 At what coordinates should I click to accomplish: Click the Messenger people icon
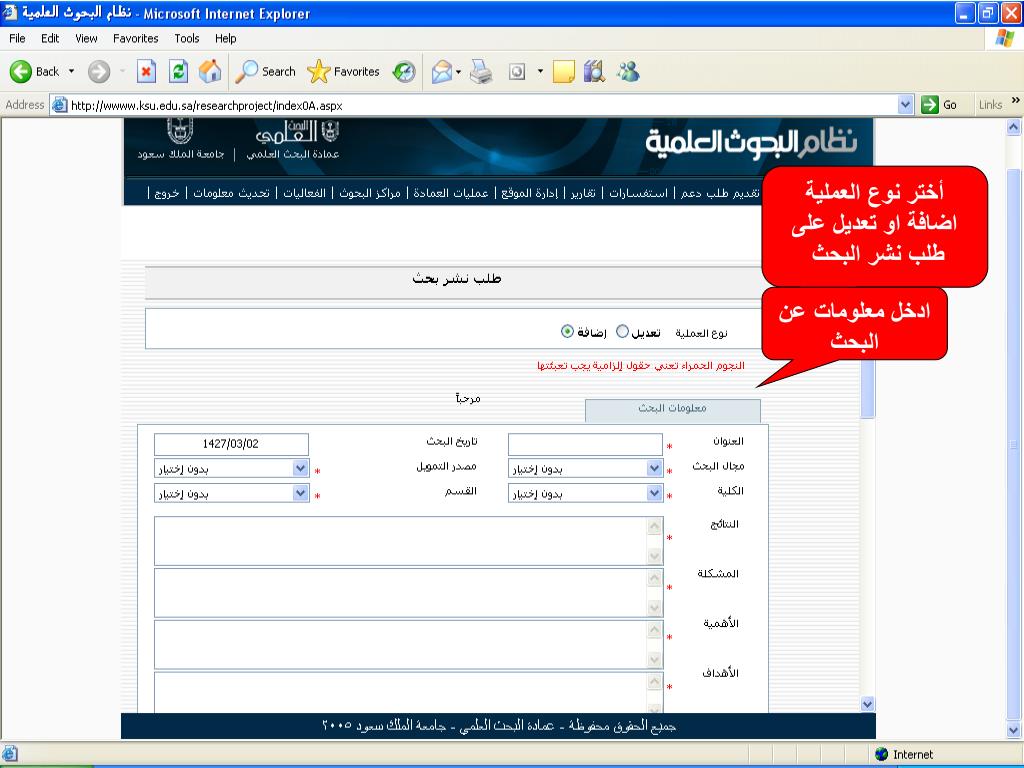(x=628, y=72)
